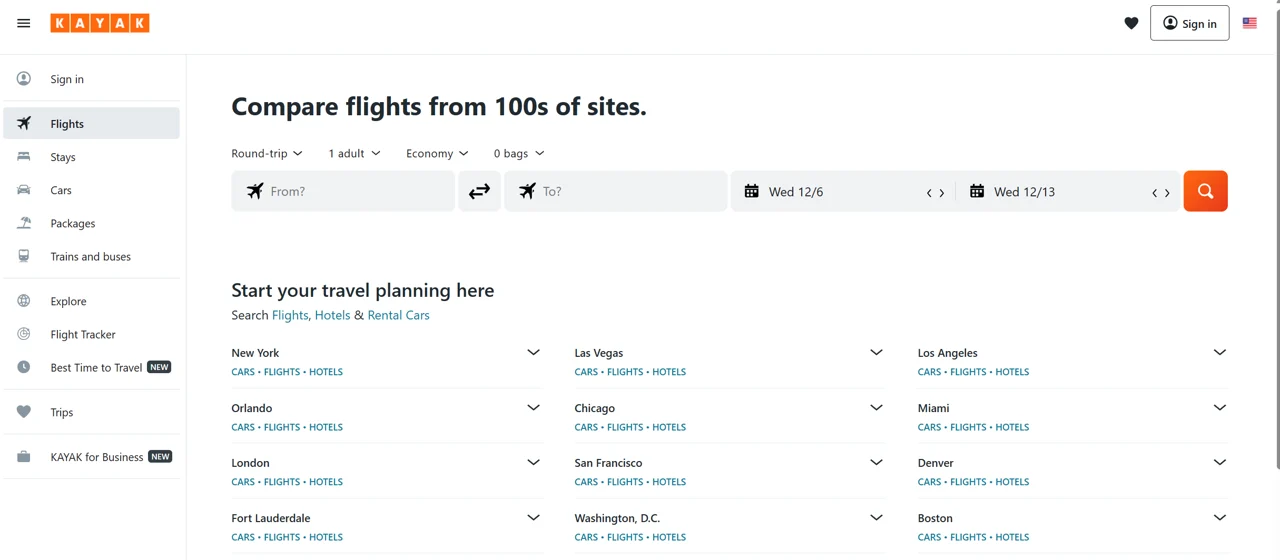The height and width of the screenshot is (560, 1280).
Task: Click CARS under New York
Action: pos(243,372)
